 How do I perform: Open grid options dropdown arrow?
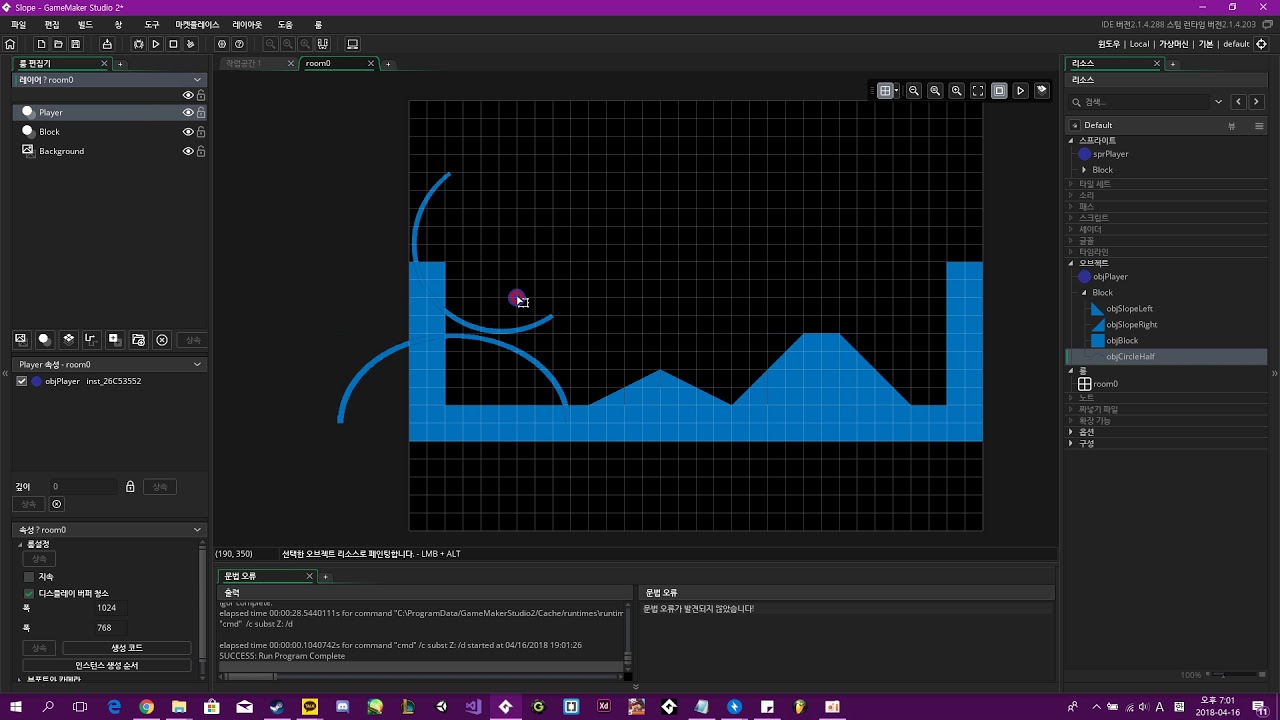pos(896,90)
